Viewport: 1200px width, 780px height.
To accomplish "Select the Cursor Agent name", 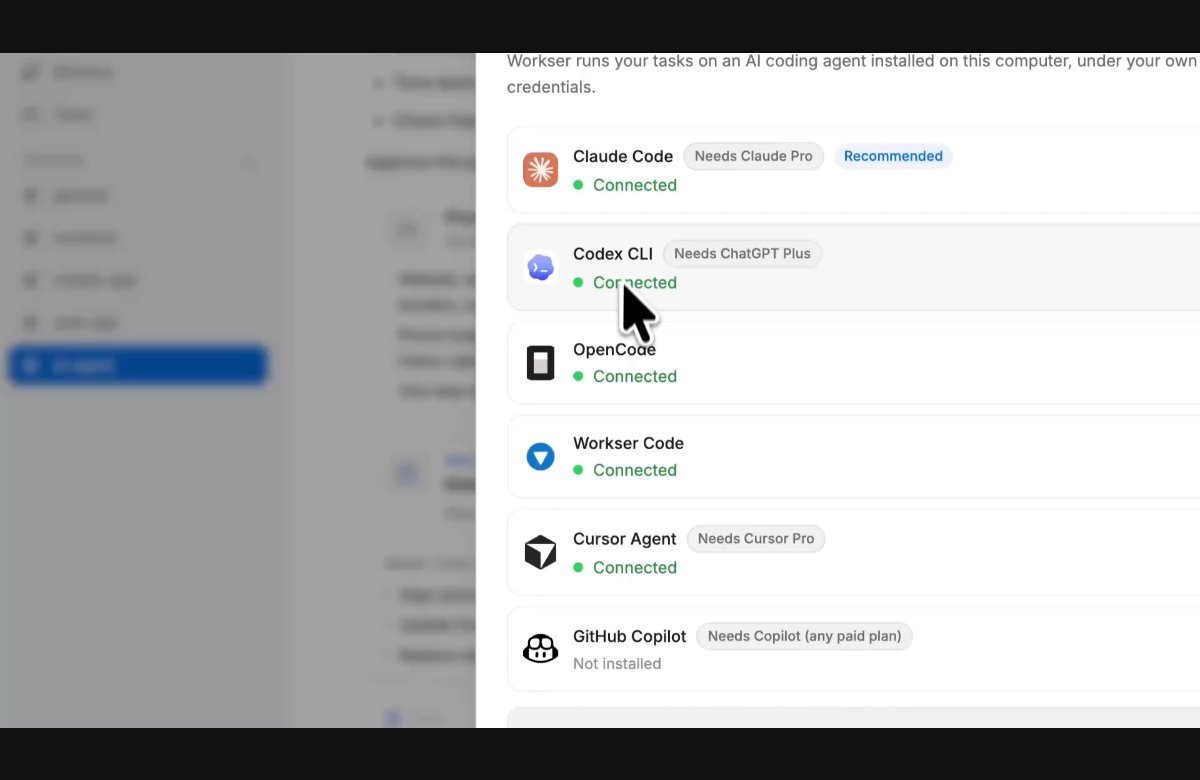I will click(625, 539).
